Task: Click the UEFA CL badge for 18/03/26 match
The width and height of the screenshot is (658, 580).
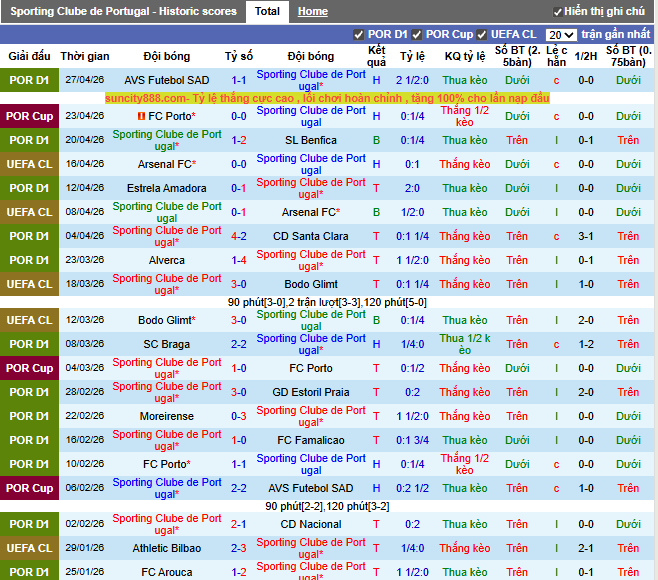Action: pos(29,284)
